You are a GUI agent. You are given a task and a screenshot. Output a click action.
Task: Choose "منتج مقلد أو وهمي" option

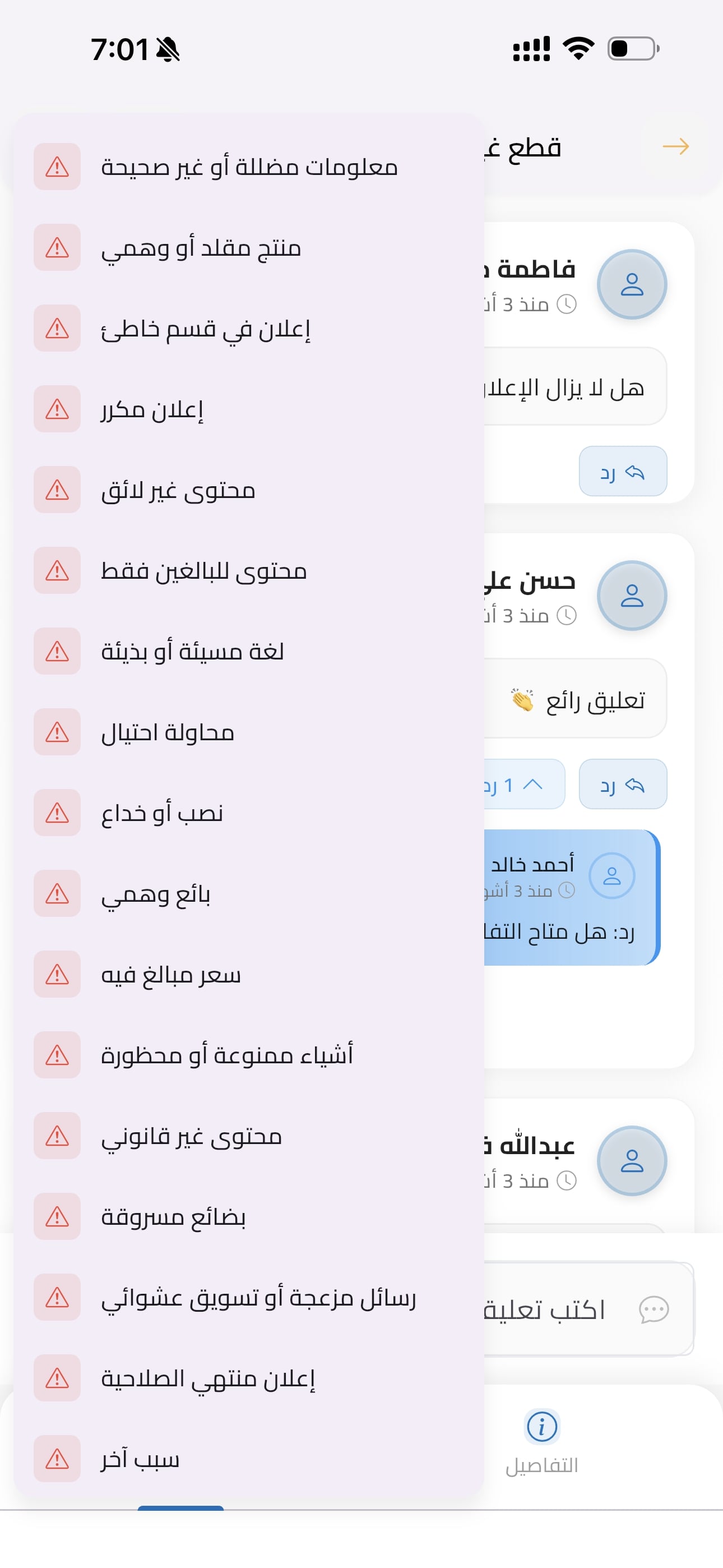(201, 248)
